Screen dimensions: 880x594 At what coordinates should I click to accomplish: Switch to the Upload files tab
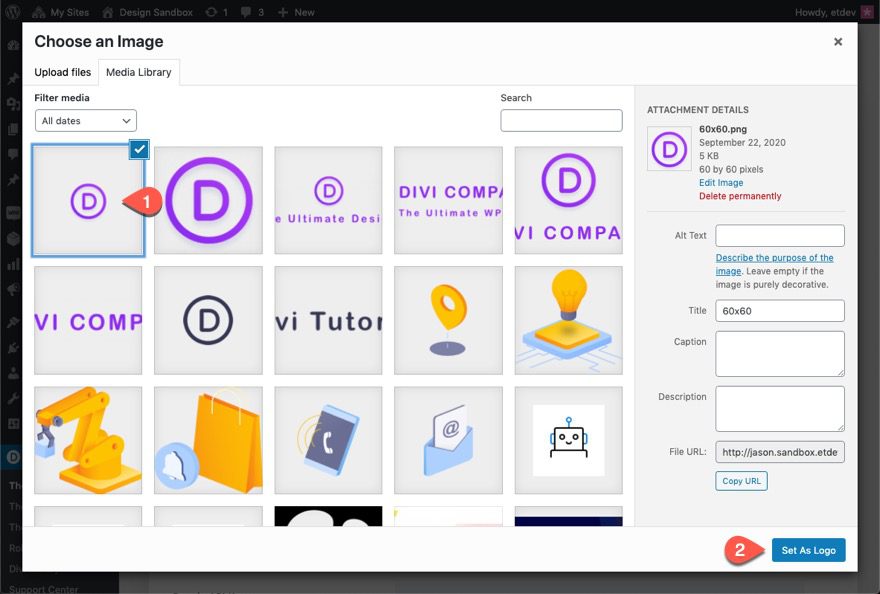tap(62, 72)
